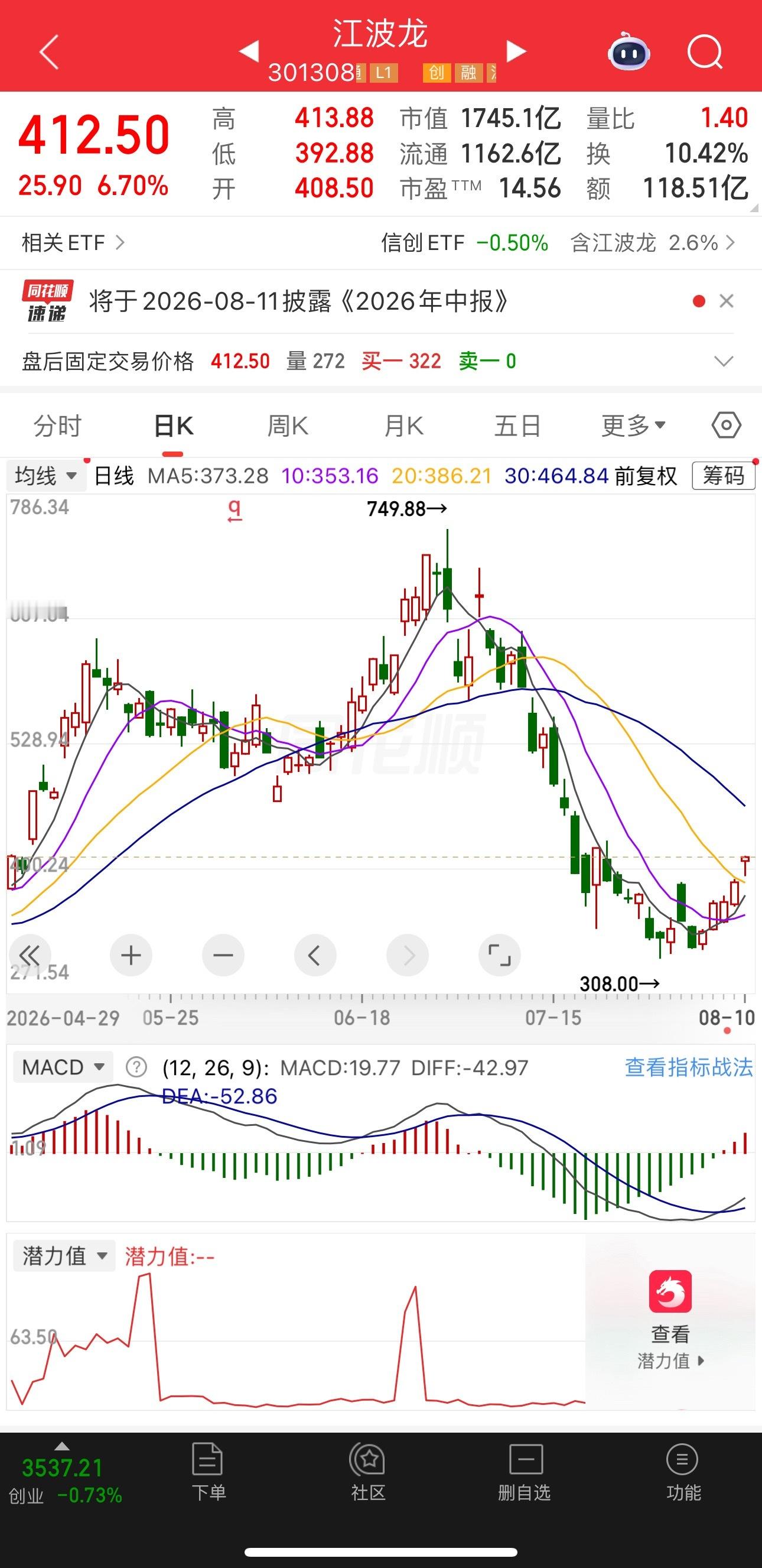Go to next stock with right triangle

point(516,51)
